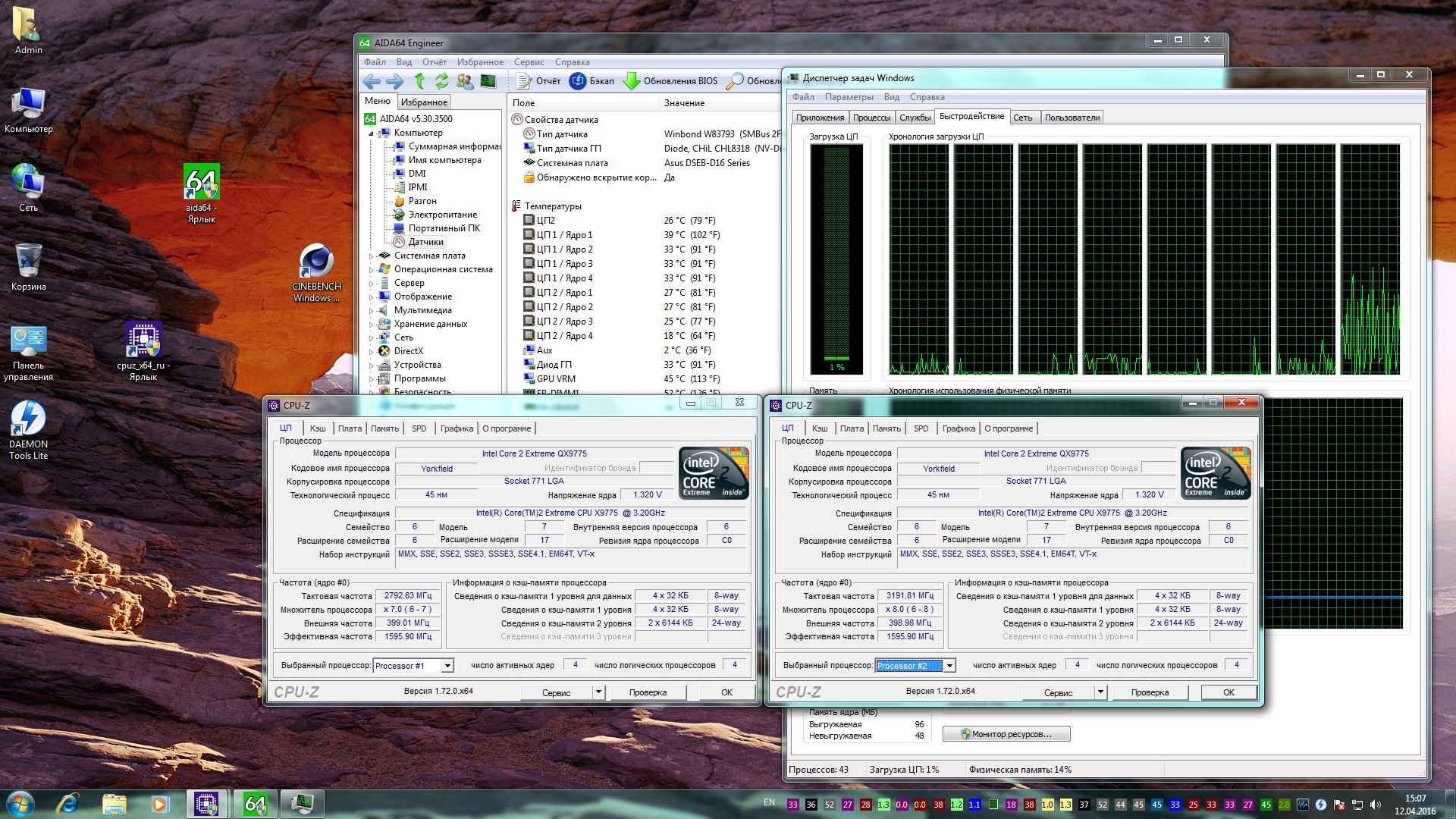Open the Processor #2 selection dropdown
Screen dimensions: 1456x819
[x=949, y=666]
